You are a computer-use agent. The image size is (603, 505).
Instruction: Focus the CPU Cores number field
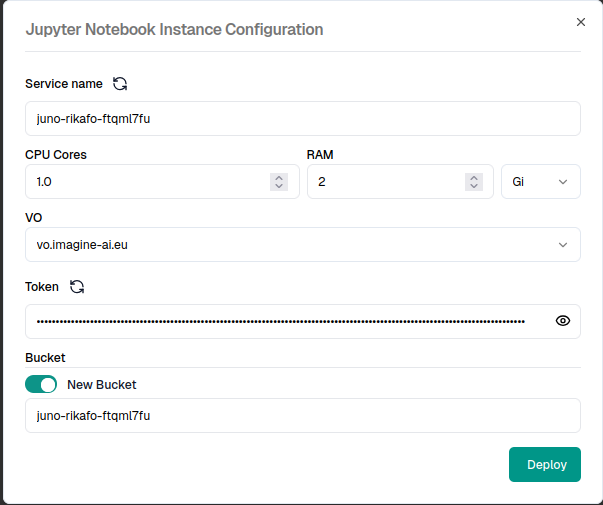(162, 182)
